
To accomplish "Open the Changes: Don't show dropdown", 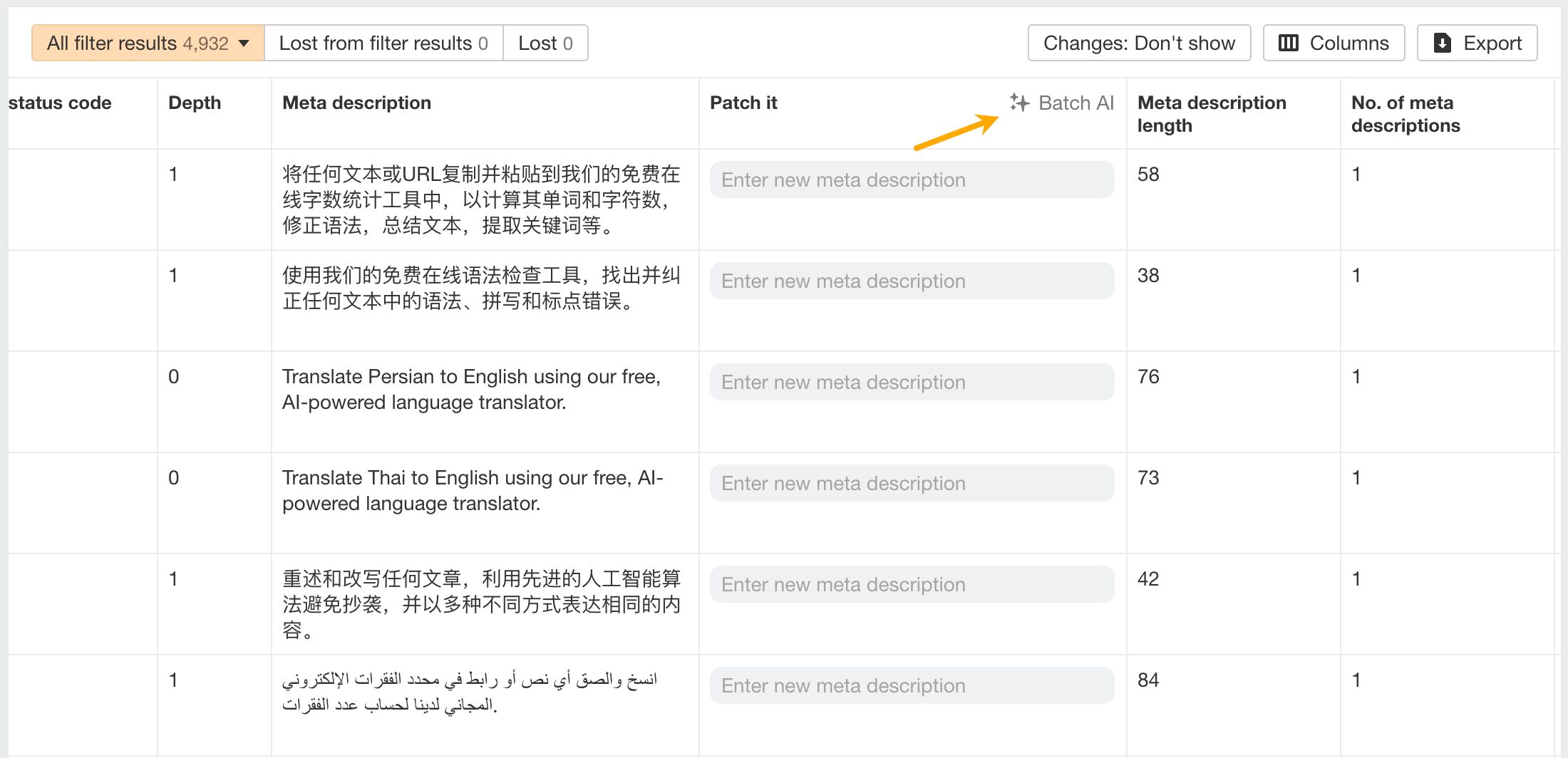I will (x=1138, y=43).
